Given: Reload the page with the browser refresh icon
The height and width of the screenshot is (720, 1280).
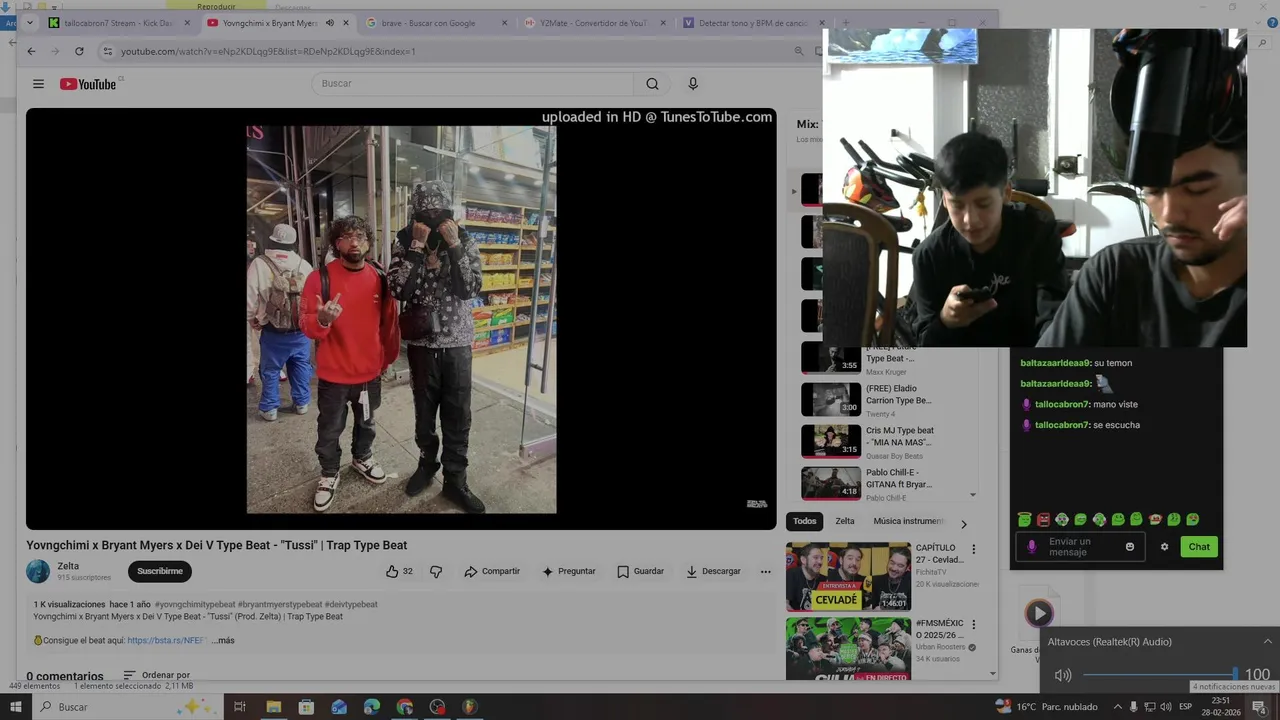Looking at the screenshot, I should coord(79,51).
